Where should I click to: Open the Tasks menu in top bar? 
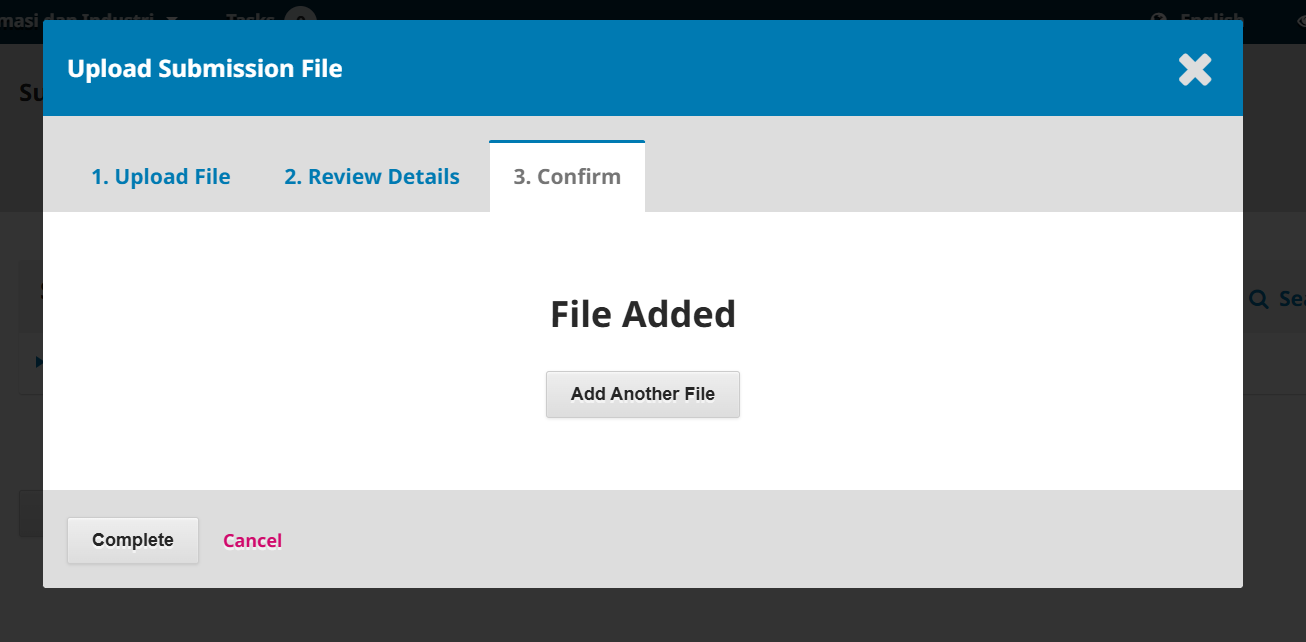[249, 17]
